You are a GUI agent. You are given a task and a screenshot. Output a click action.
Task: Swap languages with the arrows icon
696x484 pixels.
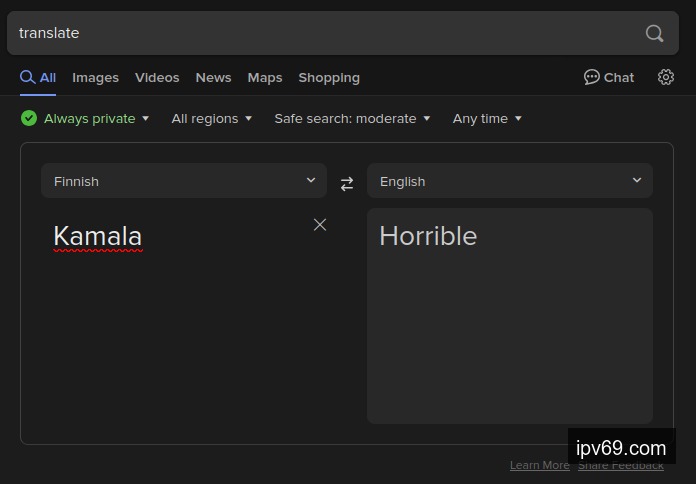pyautogui.click(x=347, y=183)
